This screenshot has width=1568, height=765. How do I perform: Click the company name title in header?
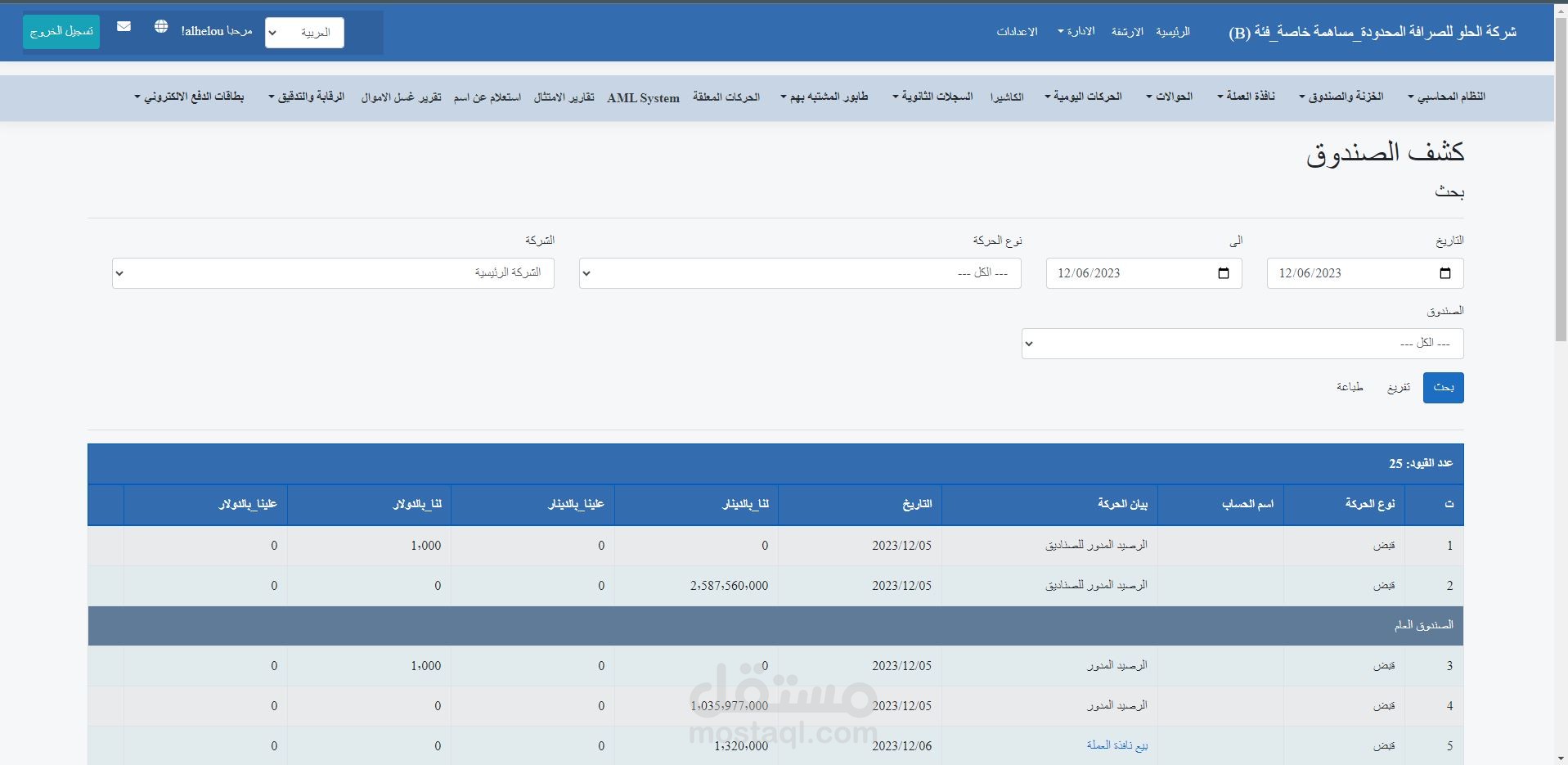pyautogui.click(x=1373, y=32)
